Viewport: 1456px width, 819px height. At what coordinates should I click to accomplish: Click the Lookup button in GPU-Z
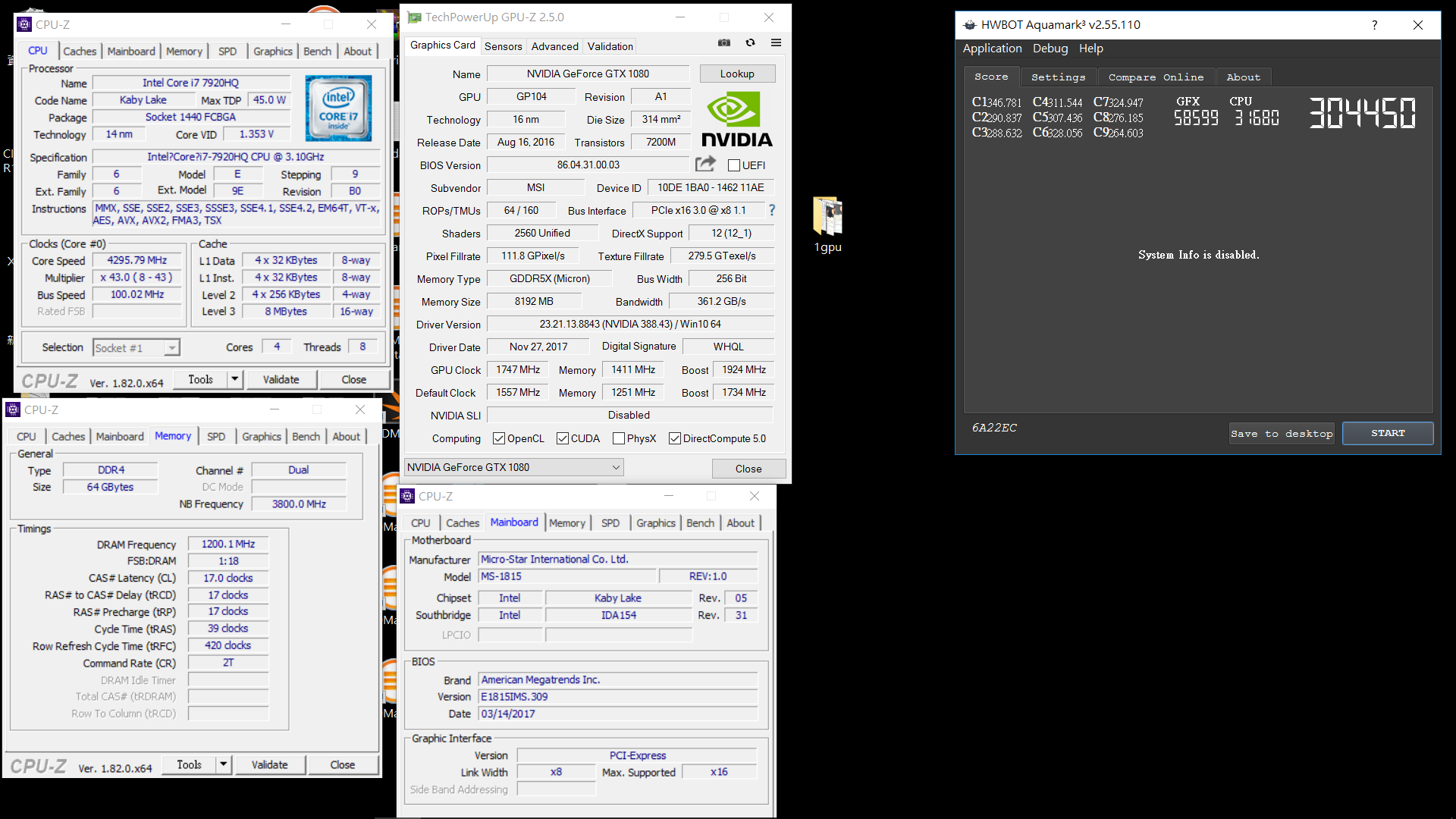737,74
